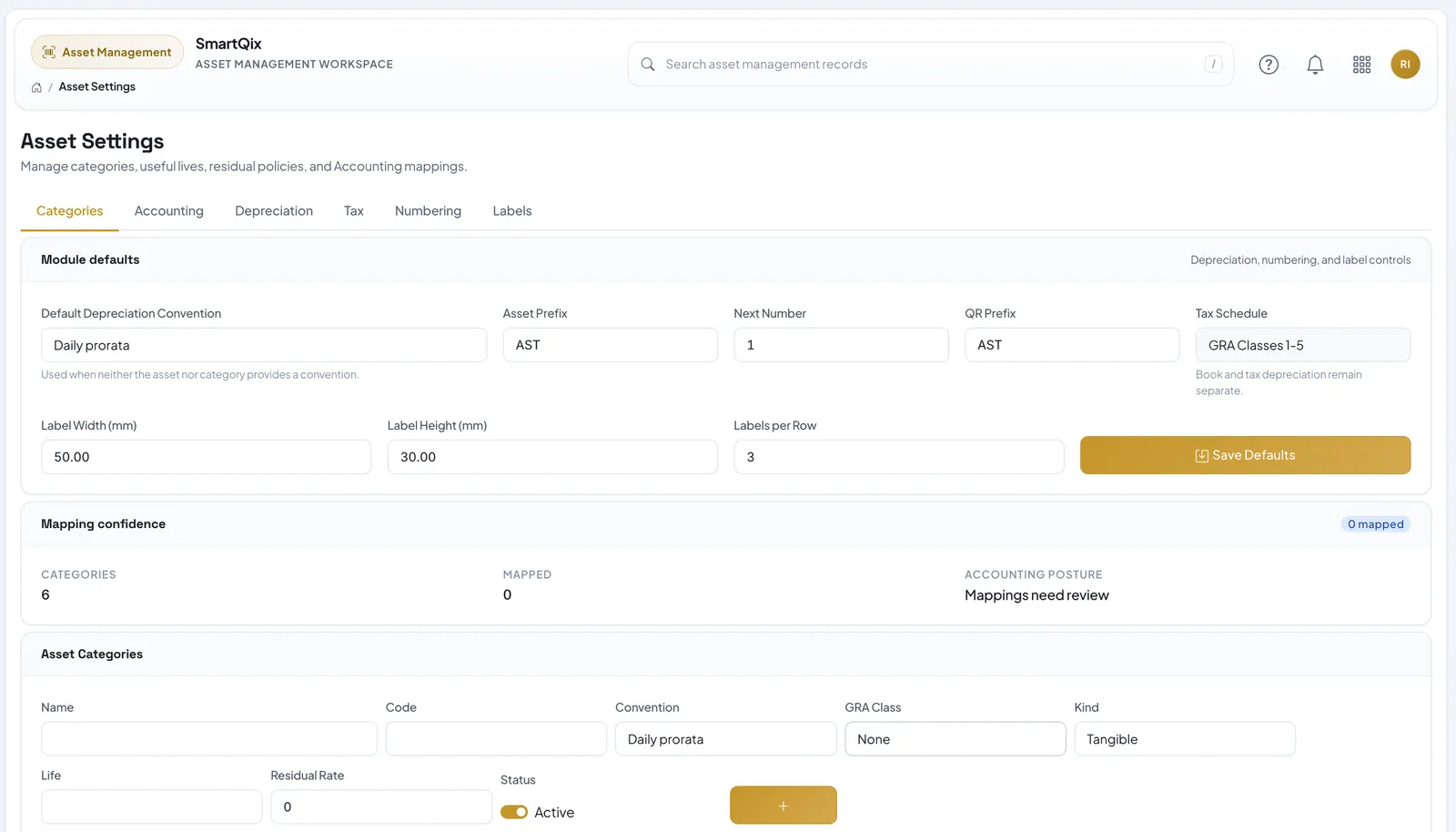This screenshot has width=1456, height=832.
Task: Click the Module defaults heading
Action: (x=90, y=260)
